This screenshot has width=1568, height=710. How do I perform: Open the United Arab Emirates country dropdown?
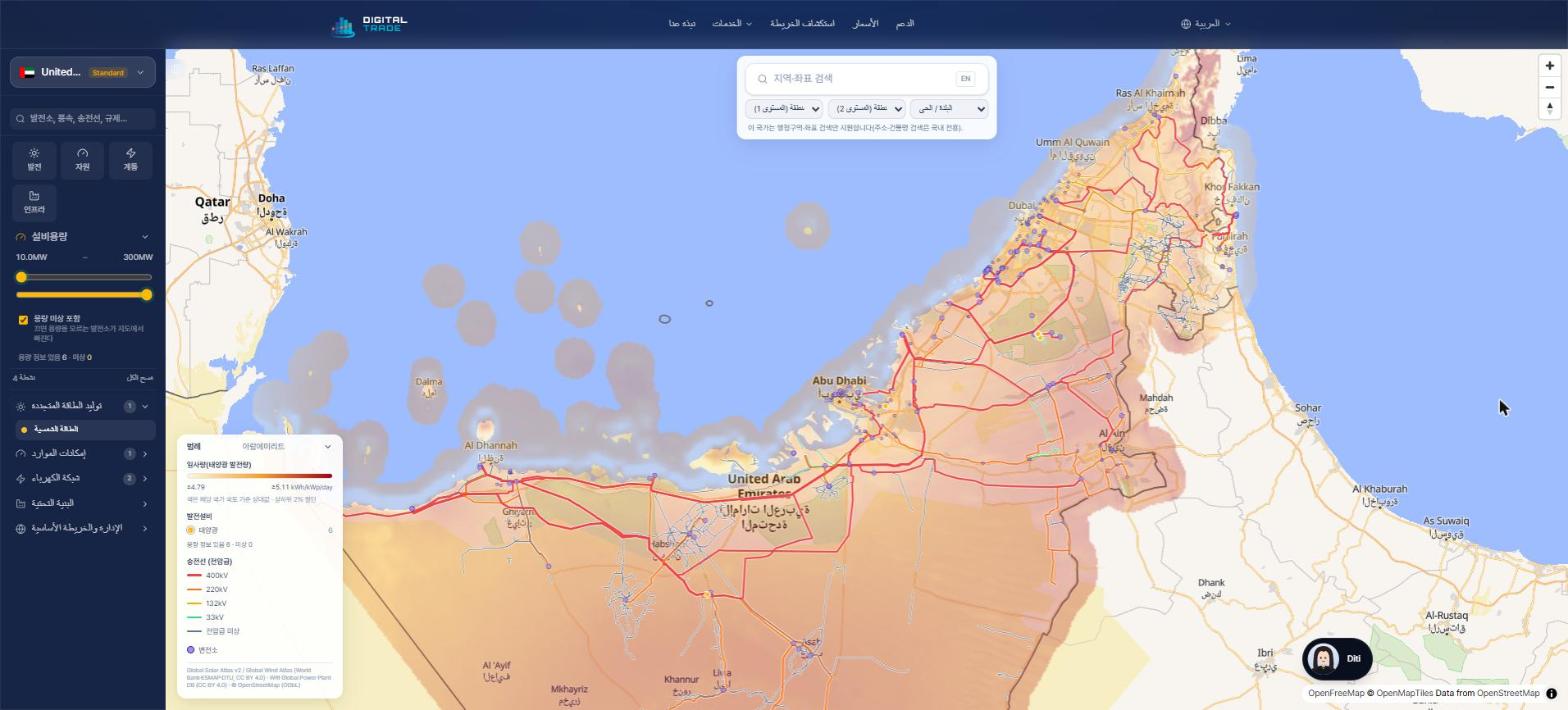83,72
